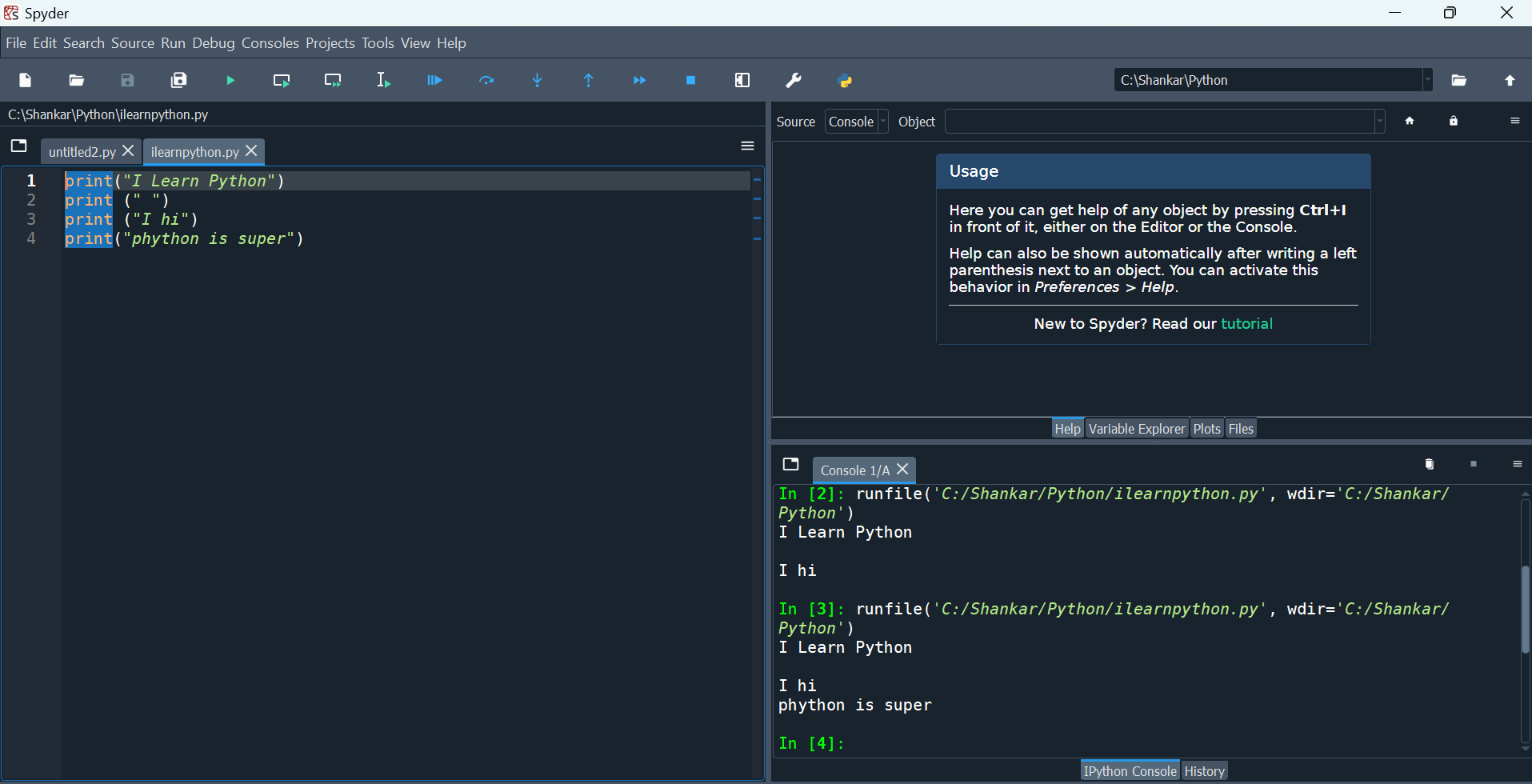The width and height of the screenshot is (1532, 784).
Task: Switch to the Variable Explorer tab
Action: click(x=1136, y=429)
